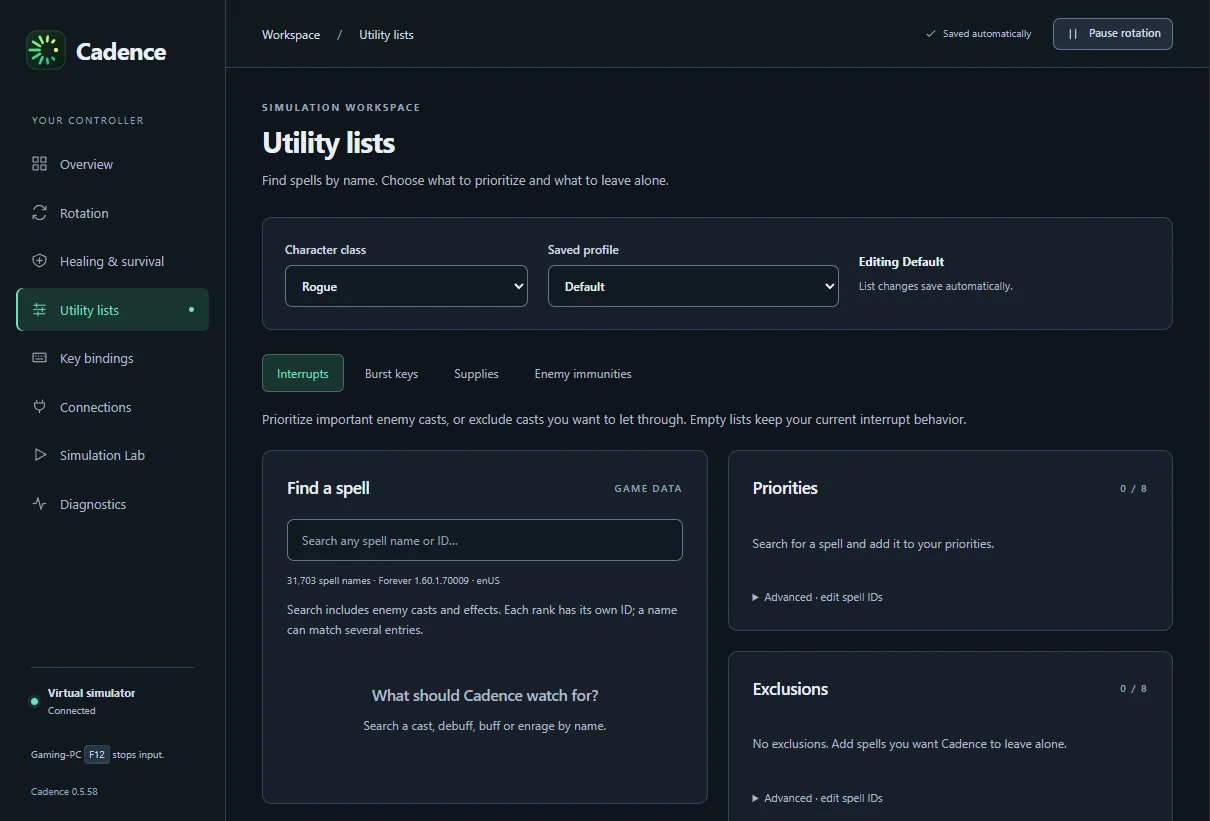Switch to the Supplies tab

coord(476,373)
